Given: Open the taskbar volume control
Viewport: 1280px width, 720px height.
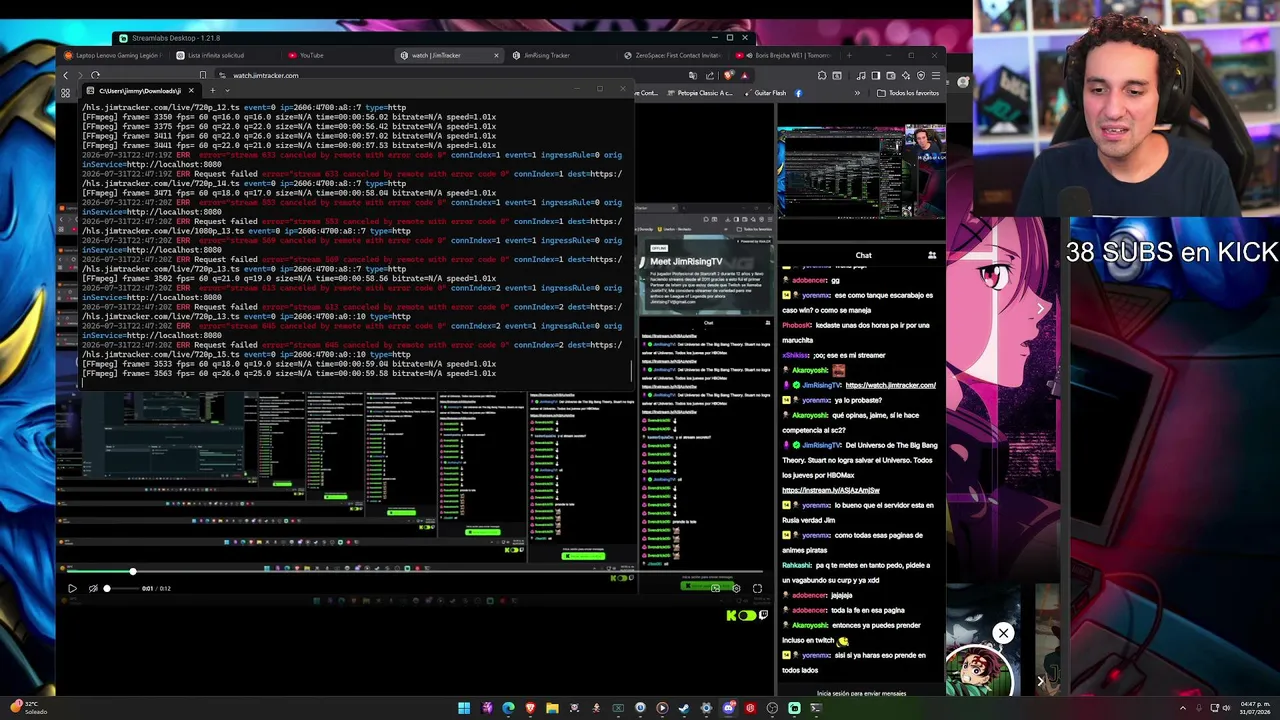Looking at the screenshot, I should [x=1228, y=708].
